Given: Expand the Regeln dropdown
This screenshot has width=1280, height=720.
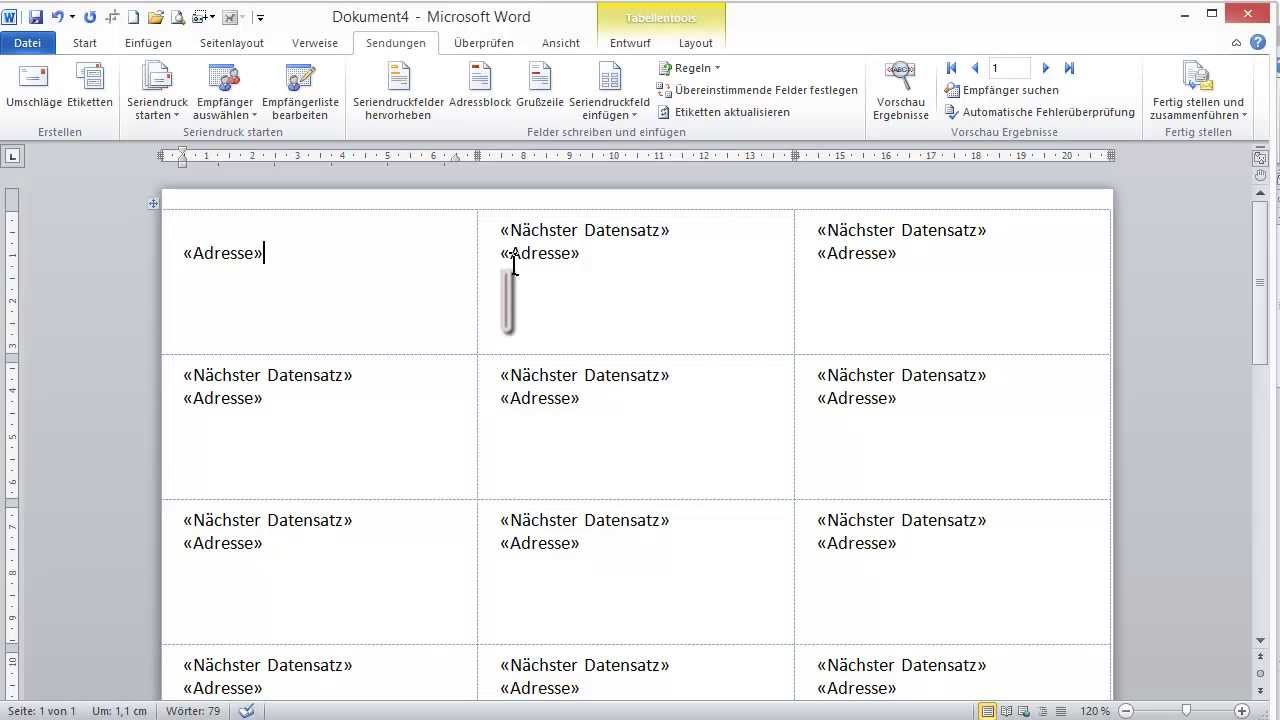Looking at the screenshot, I should pos(691,67).
